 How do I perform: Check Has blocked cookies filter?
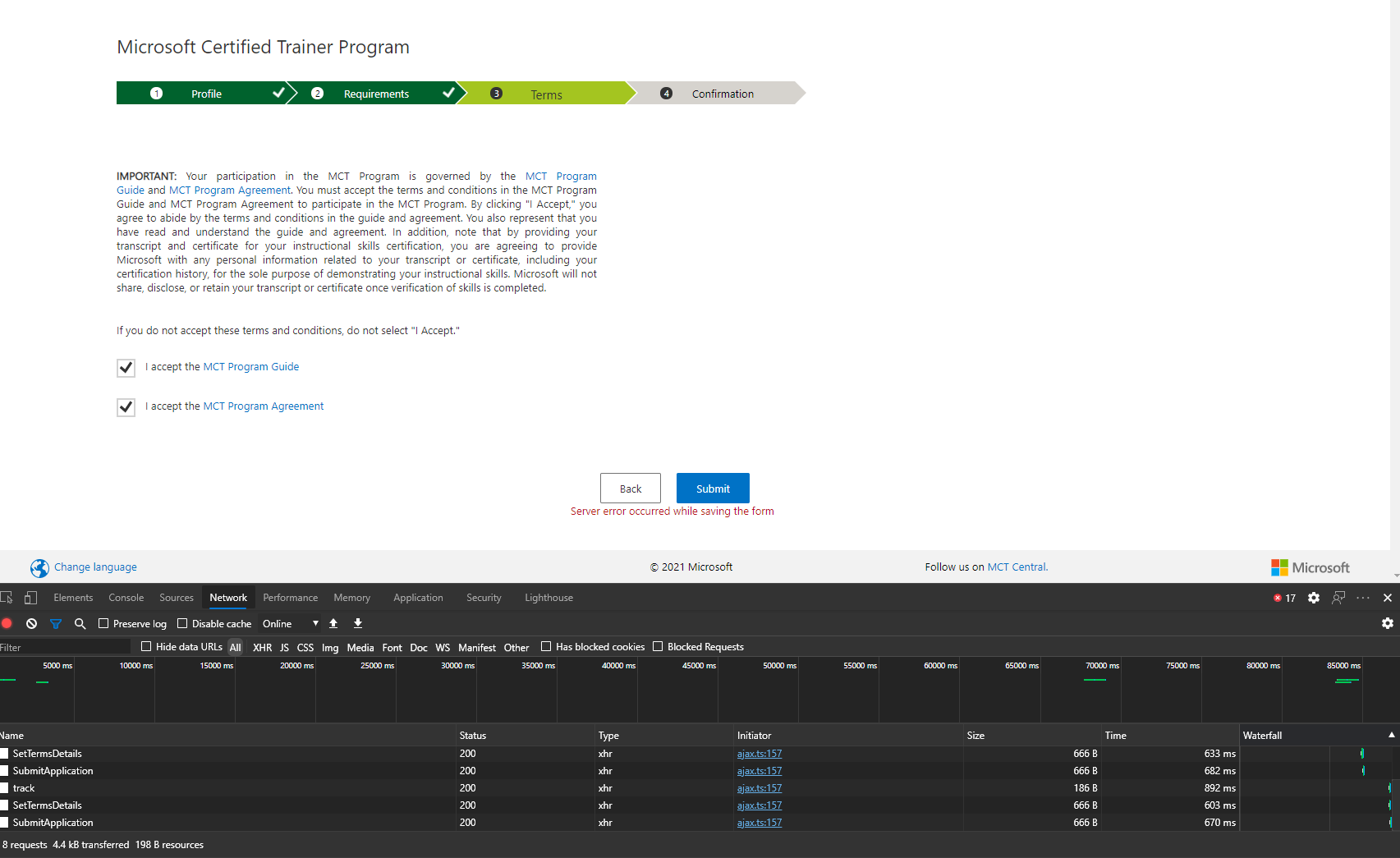546,646
